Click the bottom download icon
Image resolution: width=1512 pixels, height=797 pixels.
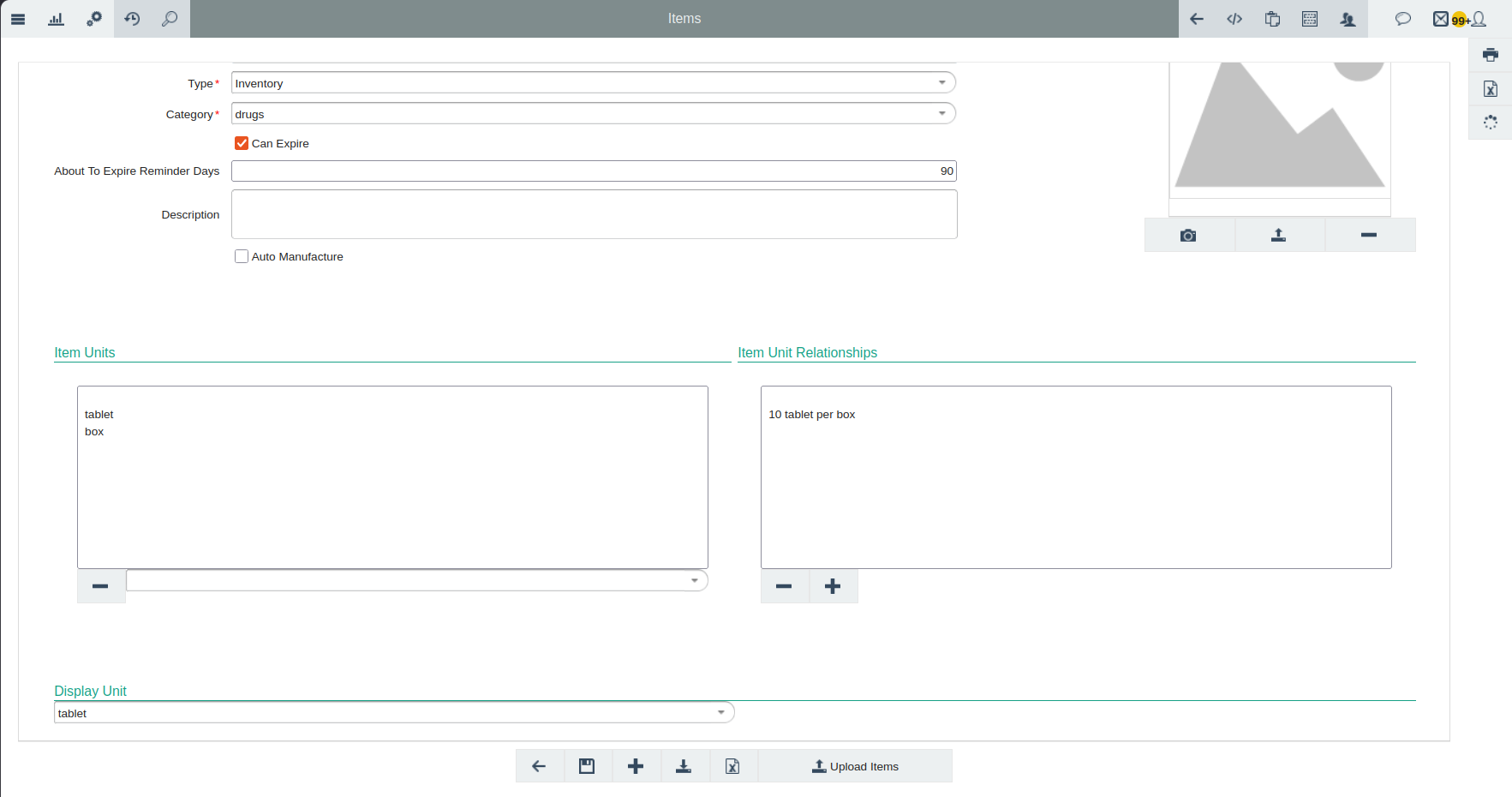(x=684, y=766)
